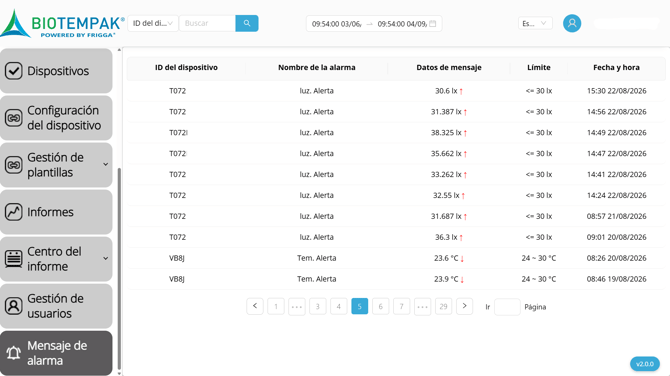Open Configuración del dispositivo section
This screenshot has width=670, height=376.
56,118
